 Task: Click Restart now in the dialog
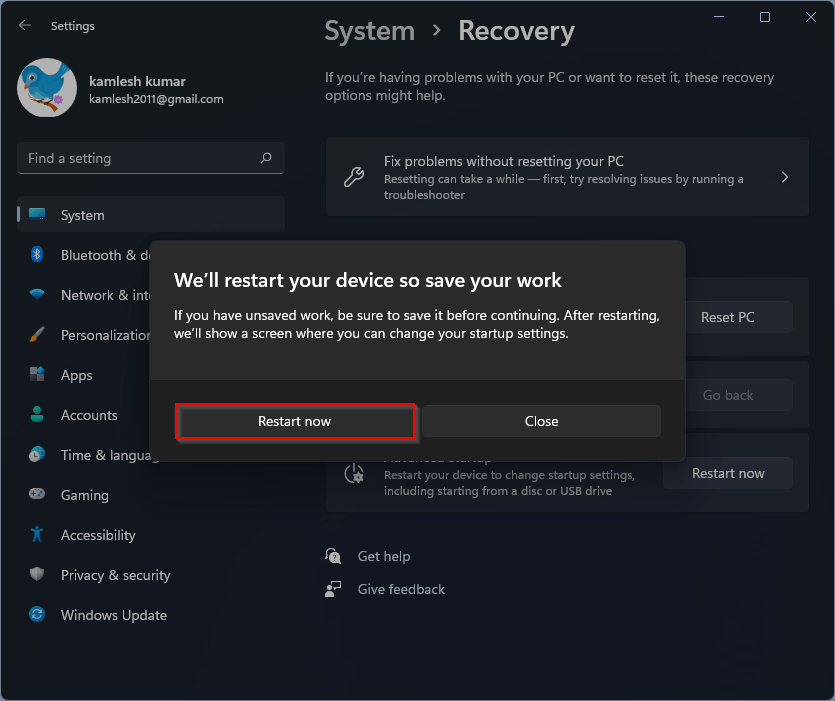point(295,421)
